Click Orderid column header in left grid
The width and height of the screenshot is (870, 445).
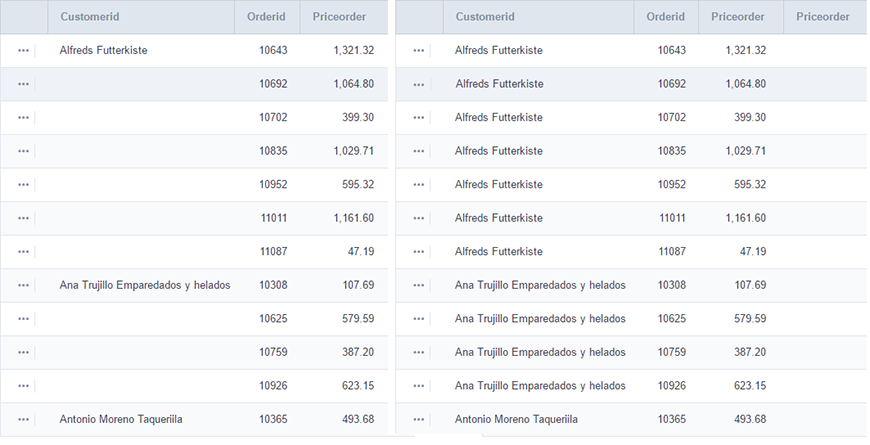coord(266,17)
